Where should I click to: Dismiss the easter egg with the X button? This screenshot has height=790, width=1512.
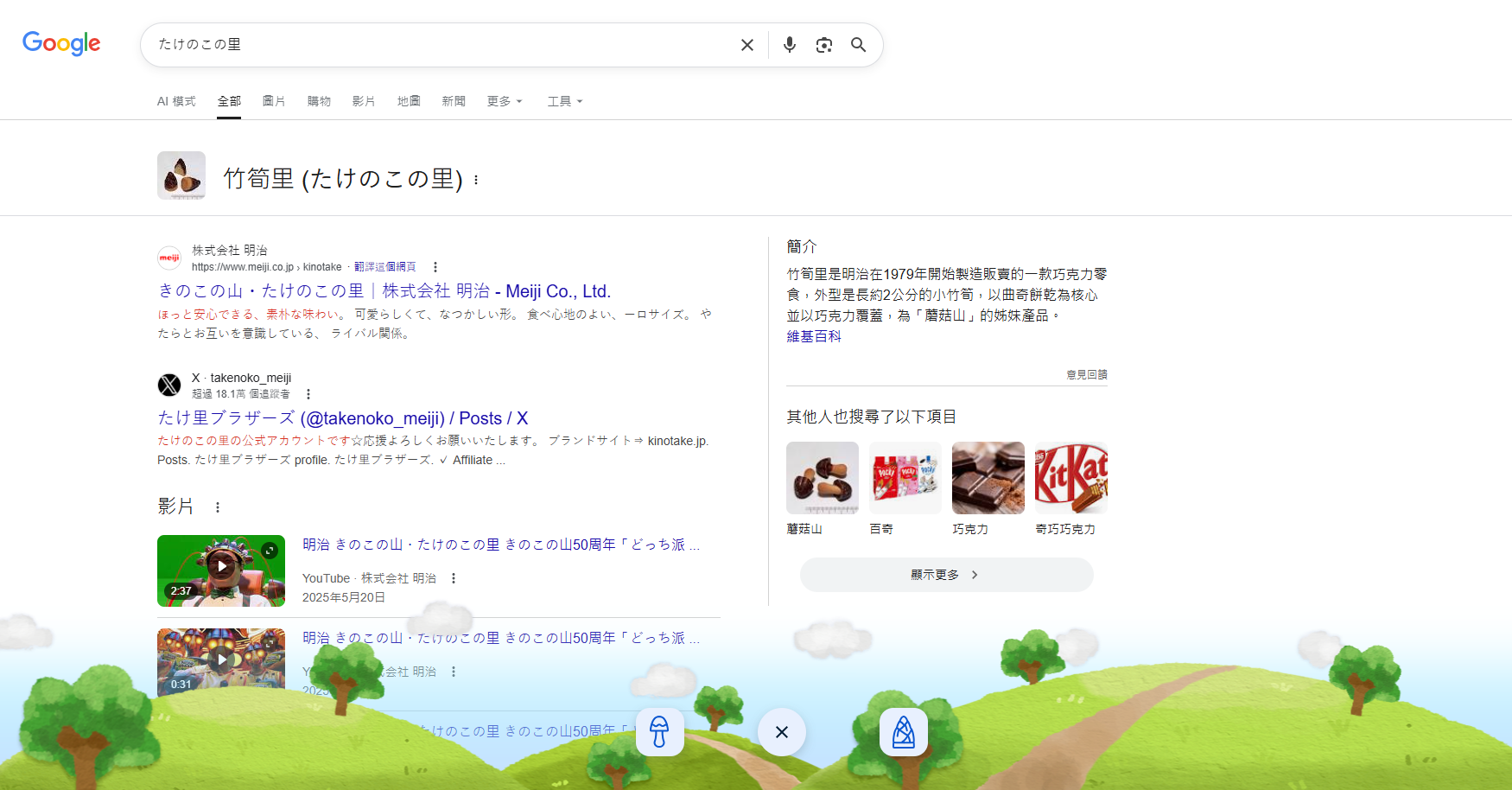(781, 732)
